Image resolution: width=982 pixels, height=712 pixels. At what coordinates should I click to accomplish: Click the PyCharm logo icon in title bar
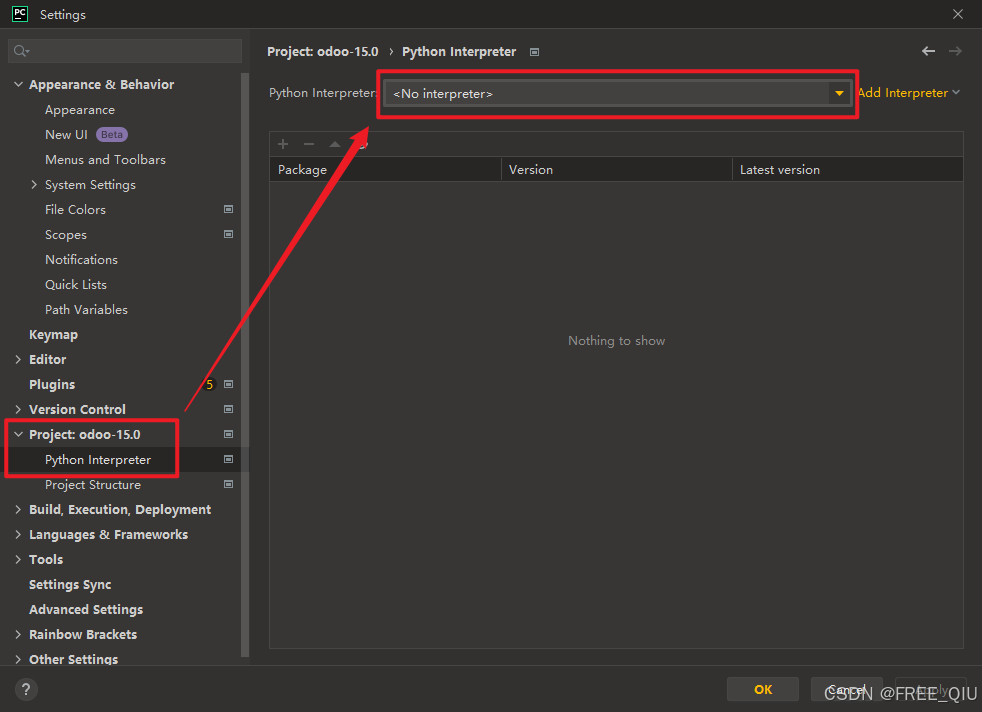tap(20, 14)
